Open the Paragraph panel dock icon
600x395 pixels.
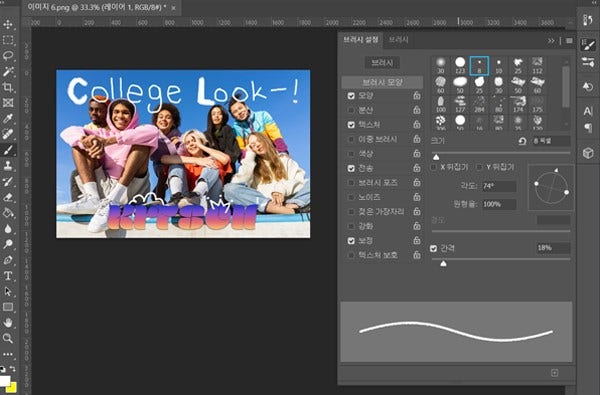click(588, 127)
